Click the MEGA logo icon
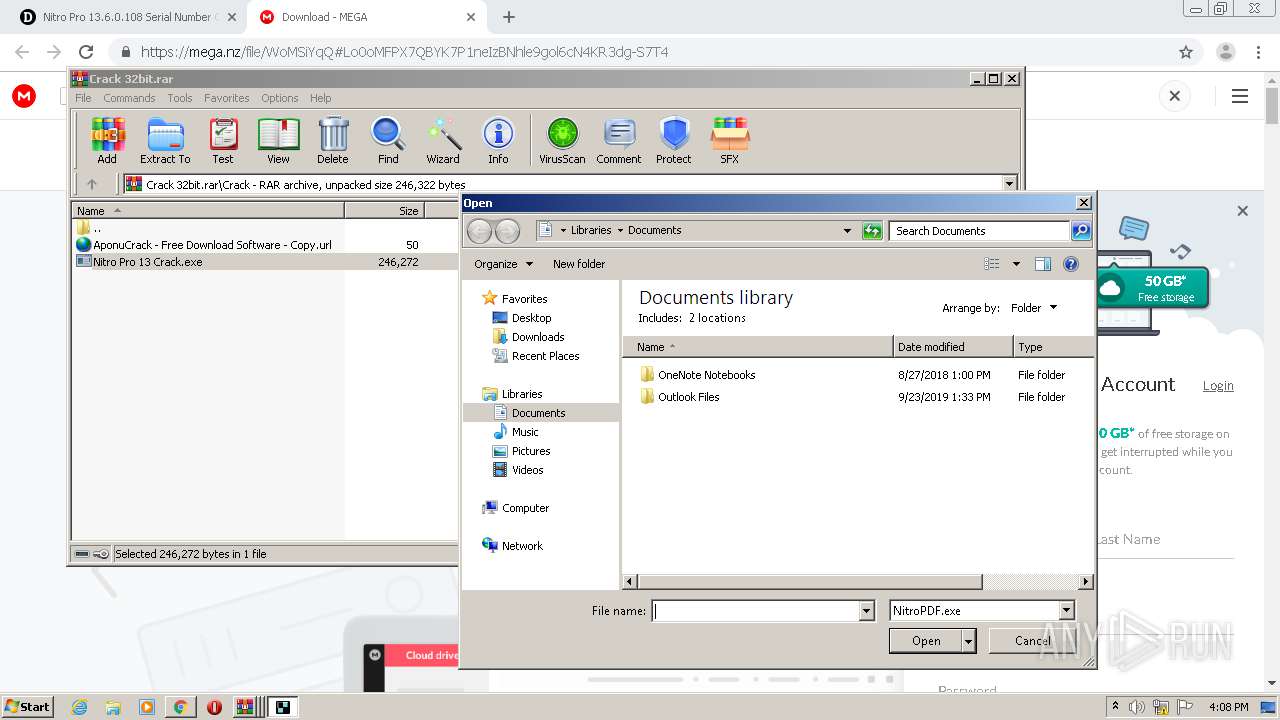Image resolution: width=1280 pixels, height=720 pixels. pos(24,96)
